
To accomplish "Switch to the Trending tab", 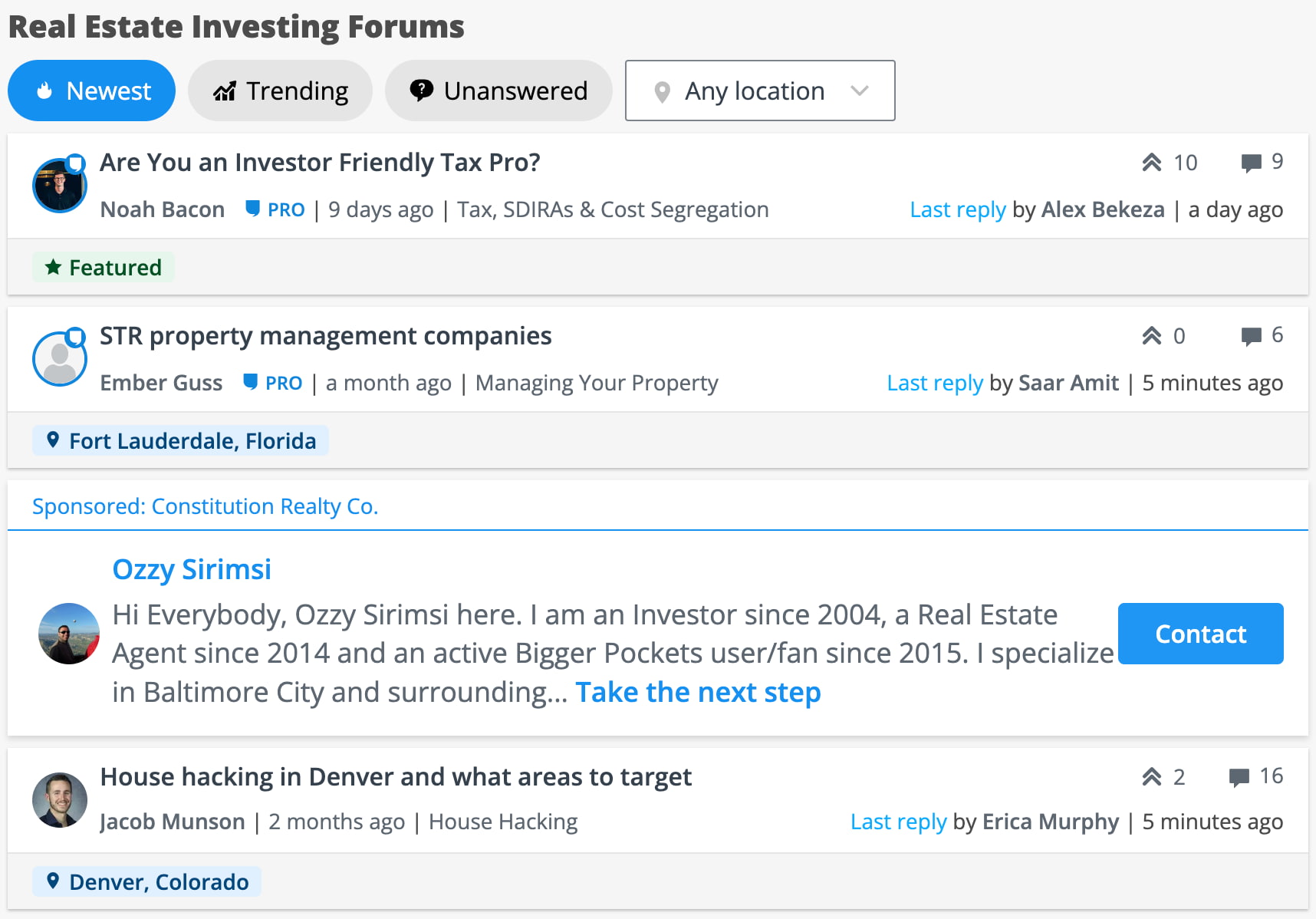I will pos(280,91).
